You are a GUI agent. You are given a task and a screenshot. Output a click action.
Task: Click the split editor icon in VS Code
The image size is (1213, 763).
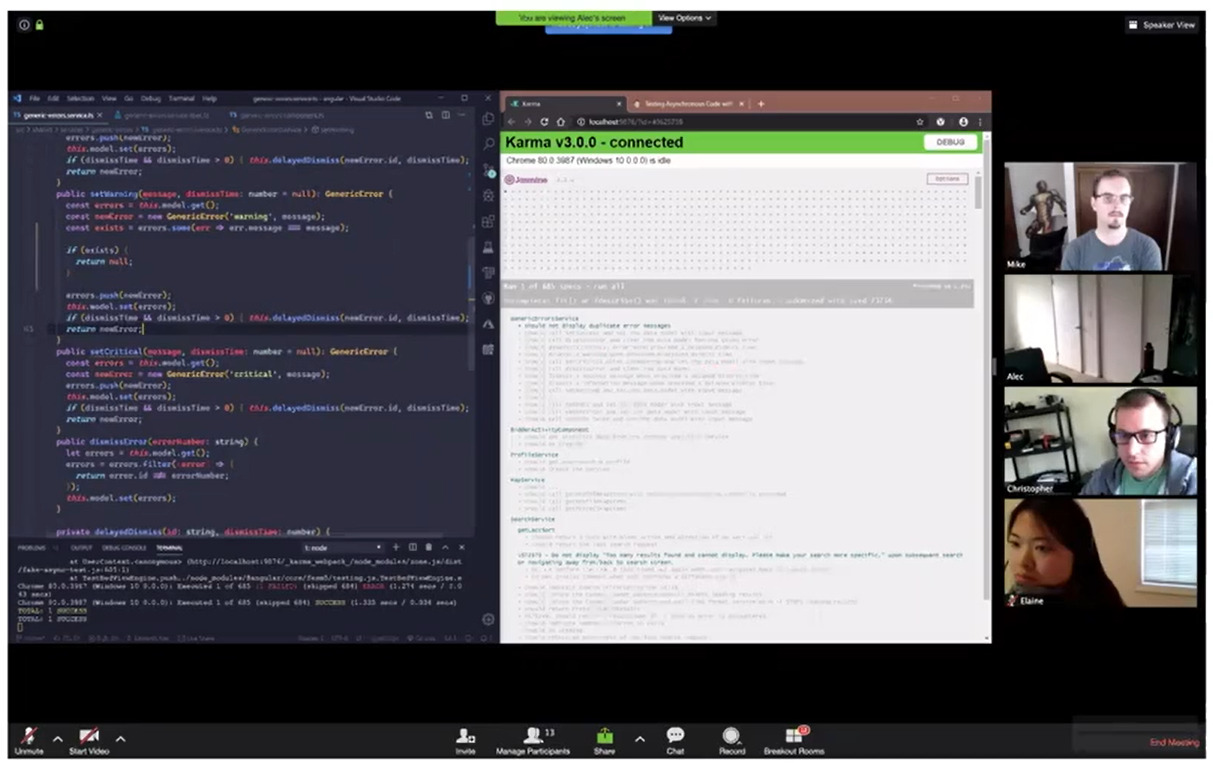[x=446, y=115]
